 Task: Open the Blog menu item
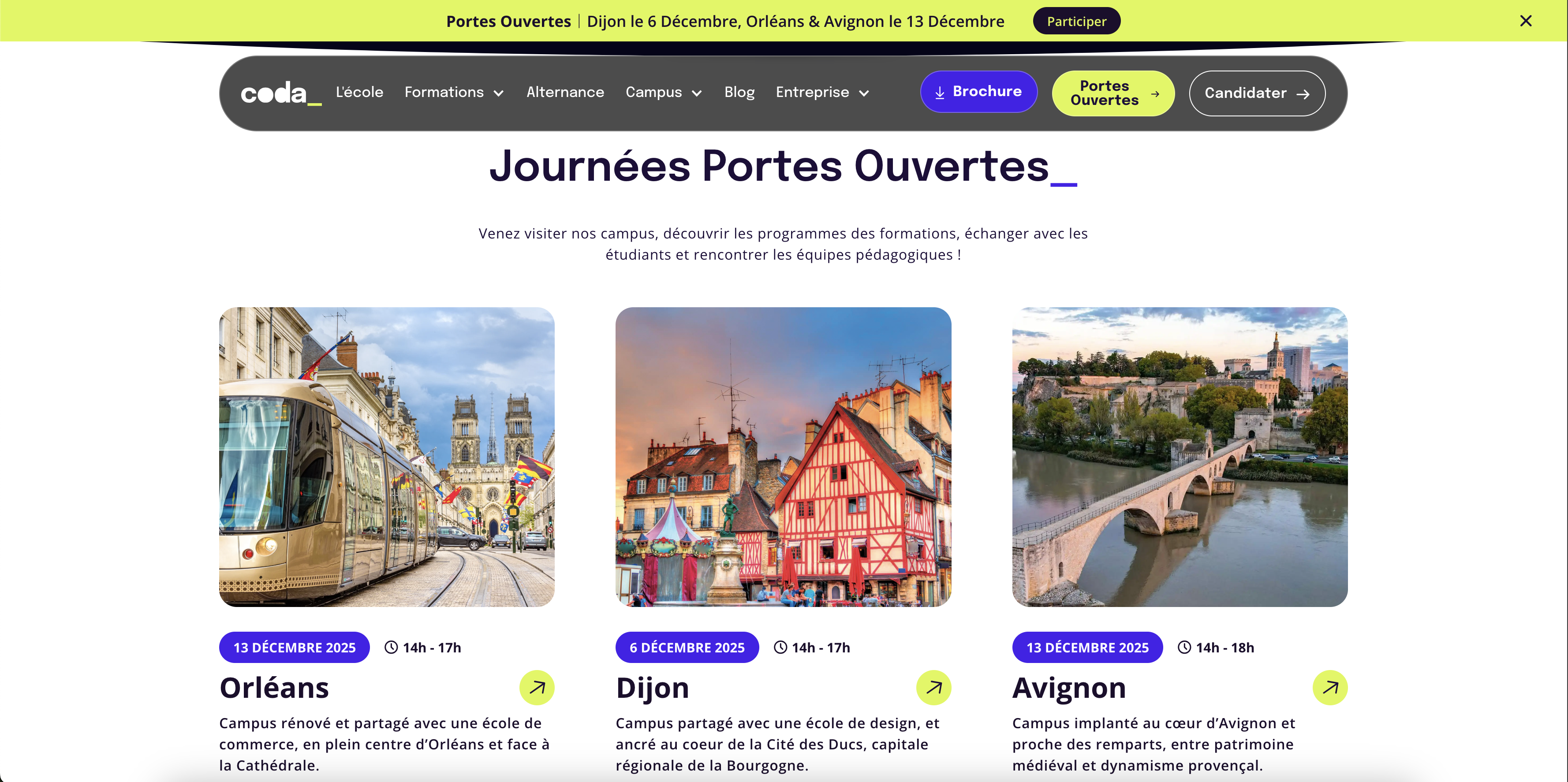coord(739,93)
